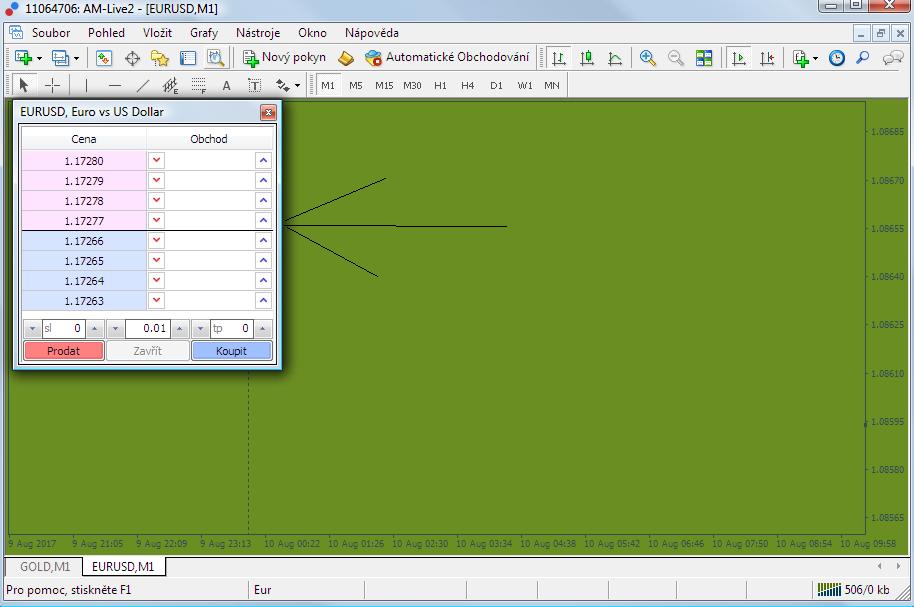
Task: Open the new chart icon
Action: (23, 58)
